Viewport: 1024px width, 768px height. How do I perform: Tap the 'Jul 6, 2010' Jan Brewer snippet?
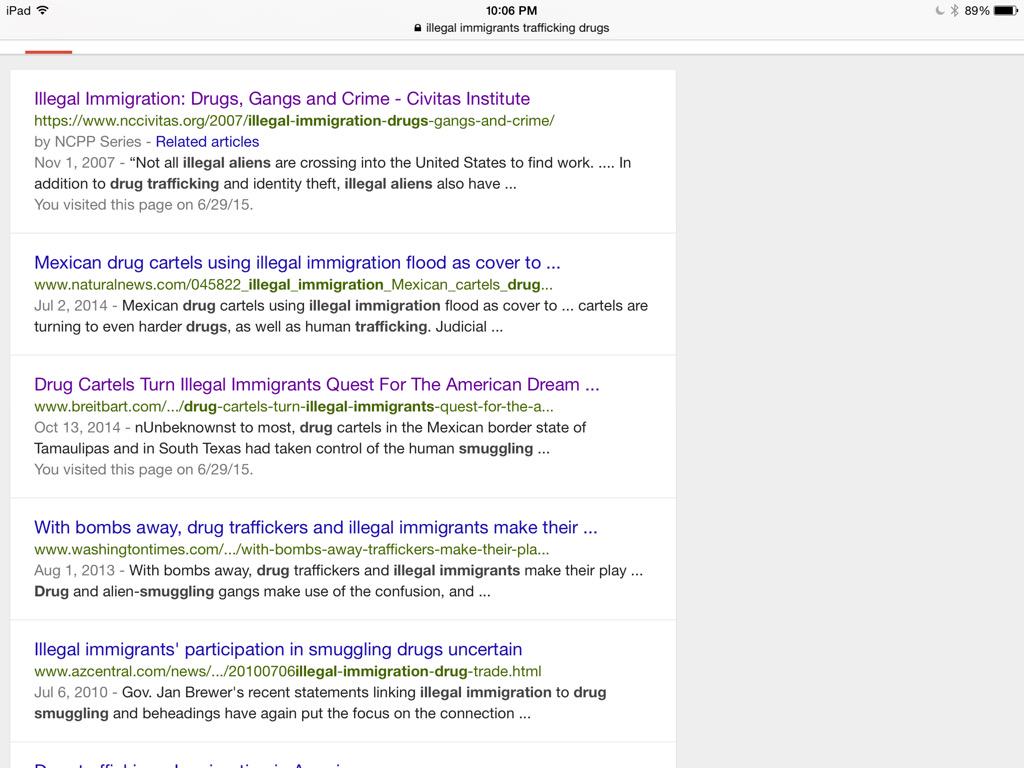click(320, 703)
